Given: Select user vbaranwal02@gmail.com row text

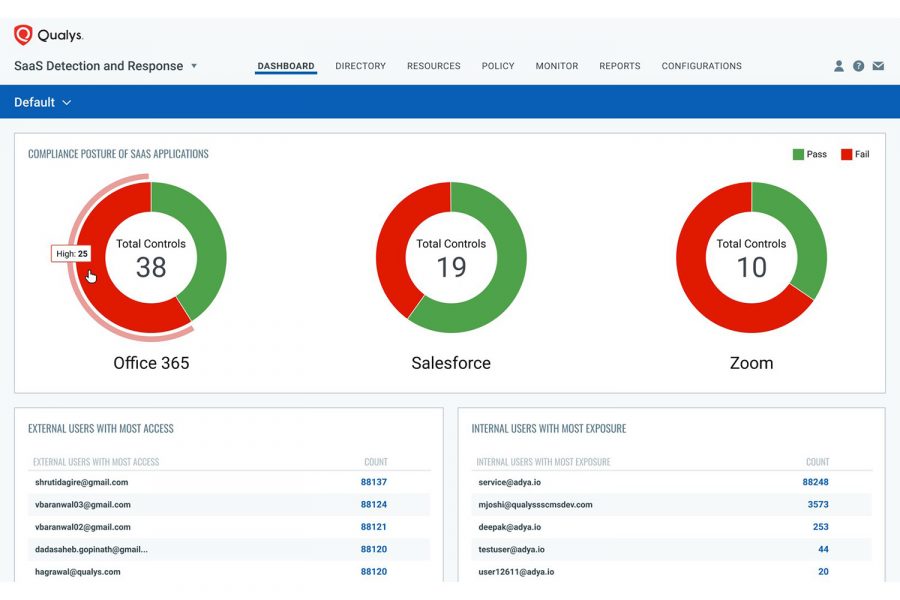Looking at the screenshot, I should tap(83, 527).
